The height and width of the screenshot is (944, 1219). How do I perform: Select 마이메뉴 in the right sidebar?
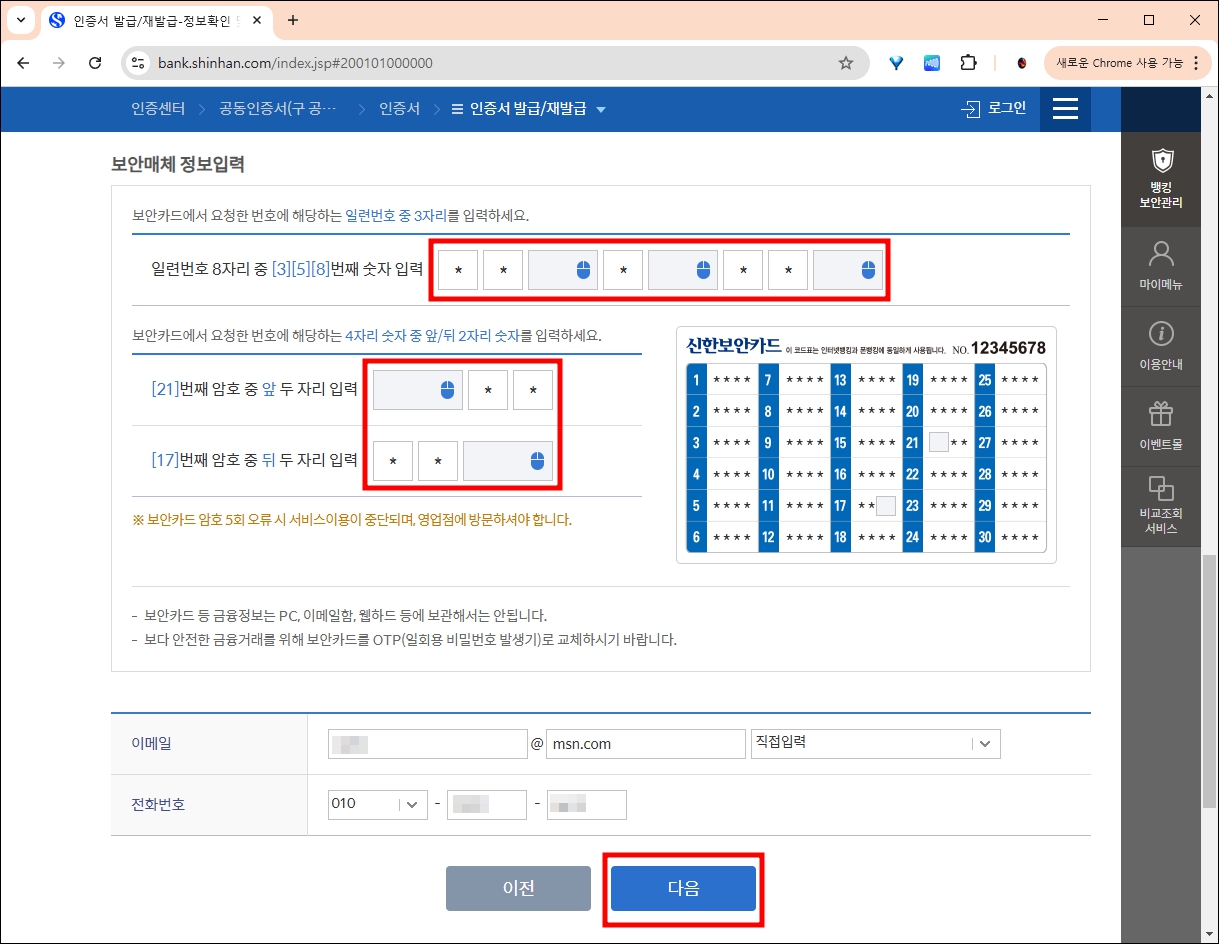pyautogui.click(x=1160, y=265)
